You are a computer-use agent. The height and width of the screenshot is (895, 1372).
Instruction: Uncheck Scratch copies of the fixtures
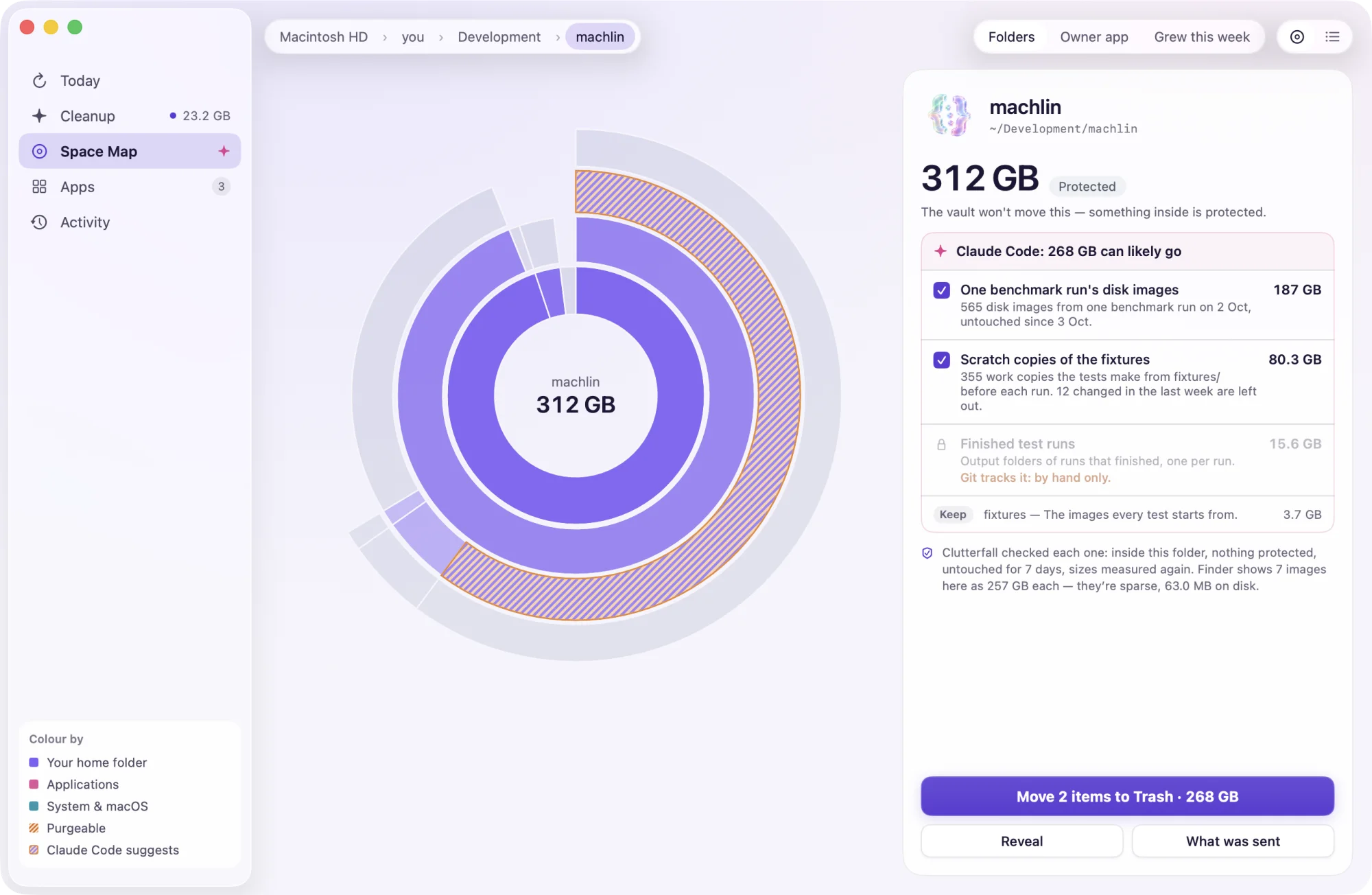(941, 360)
